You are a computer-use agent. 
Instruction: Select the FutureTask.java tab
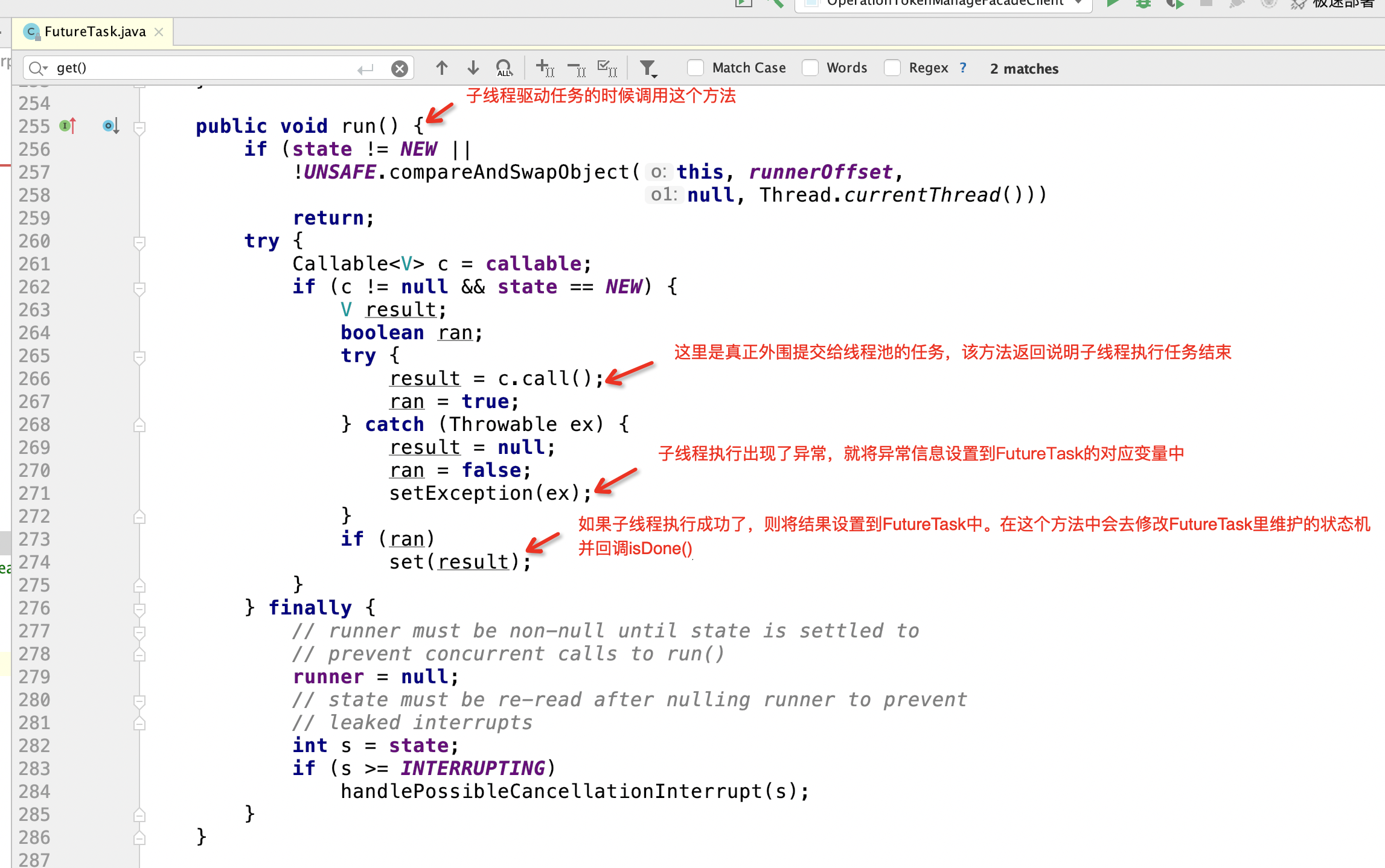point(94,32)
